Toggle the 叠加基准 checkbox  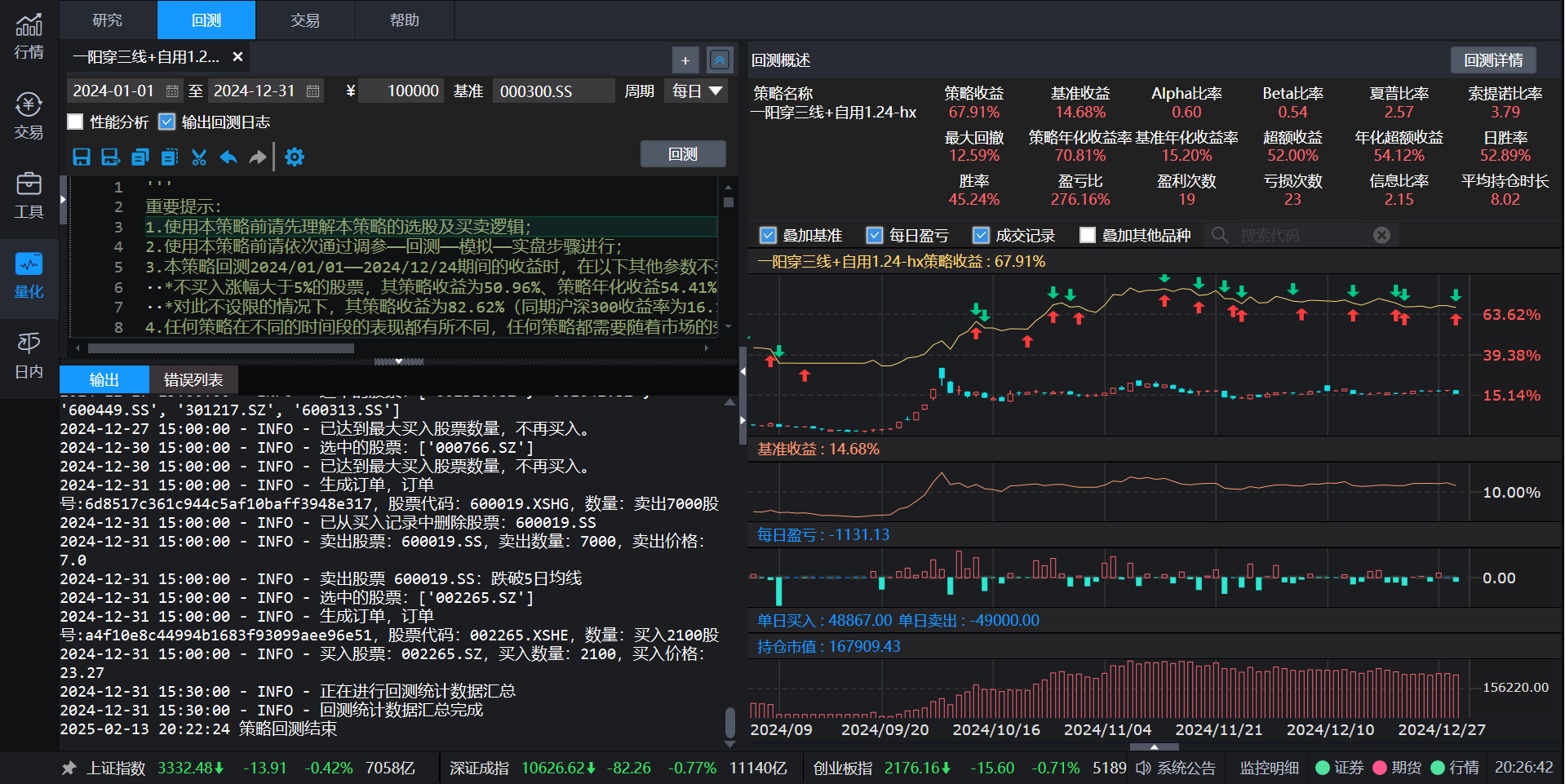point(768,236)
